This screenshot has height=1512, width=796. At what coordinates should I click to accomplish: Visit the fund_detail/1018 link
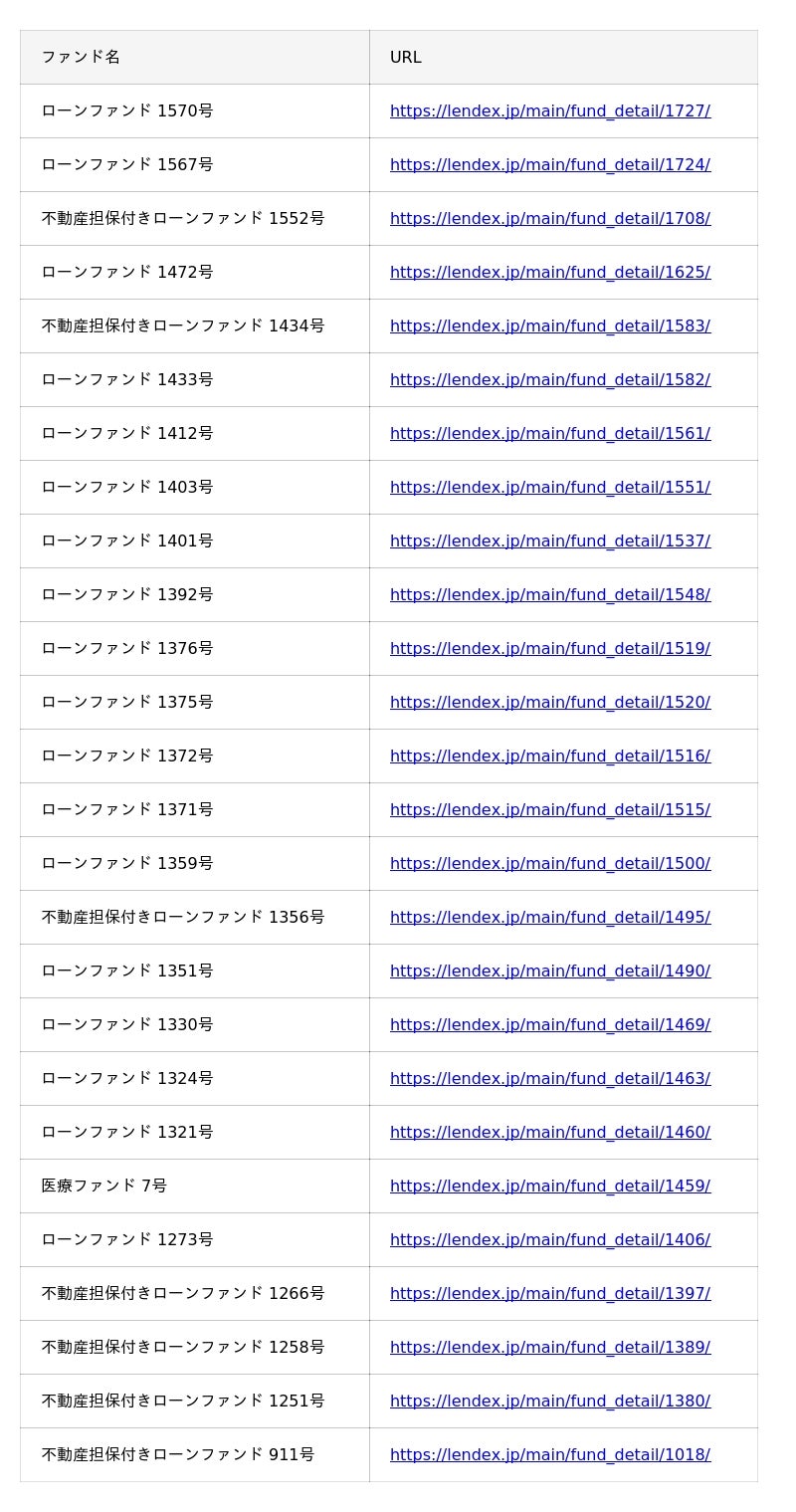click(x=549, y=1455)
